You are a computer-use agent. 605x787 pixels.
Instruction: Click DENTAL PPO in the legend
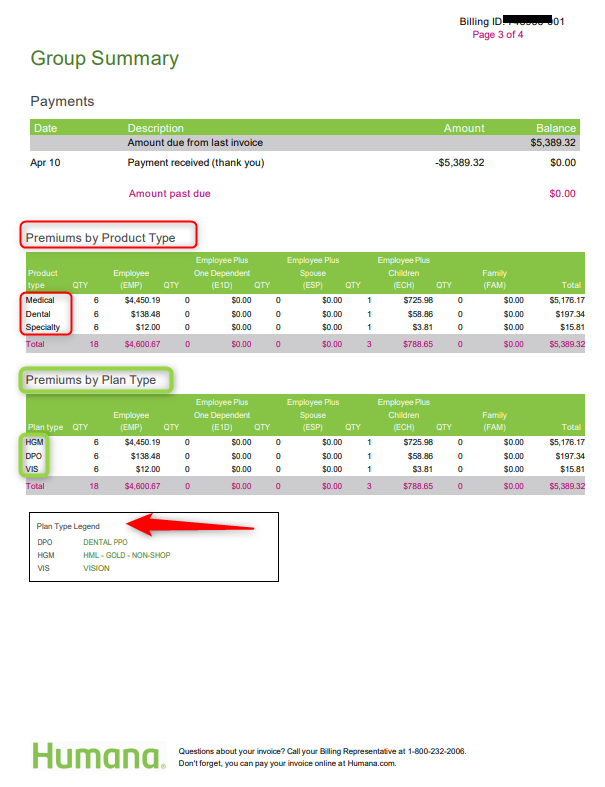[x=105, y=542]
